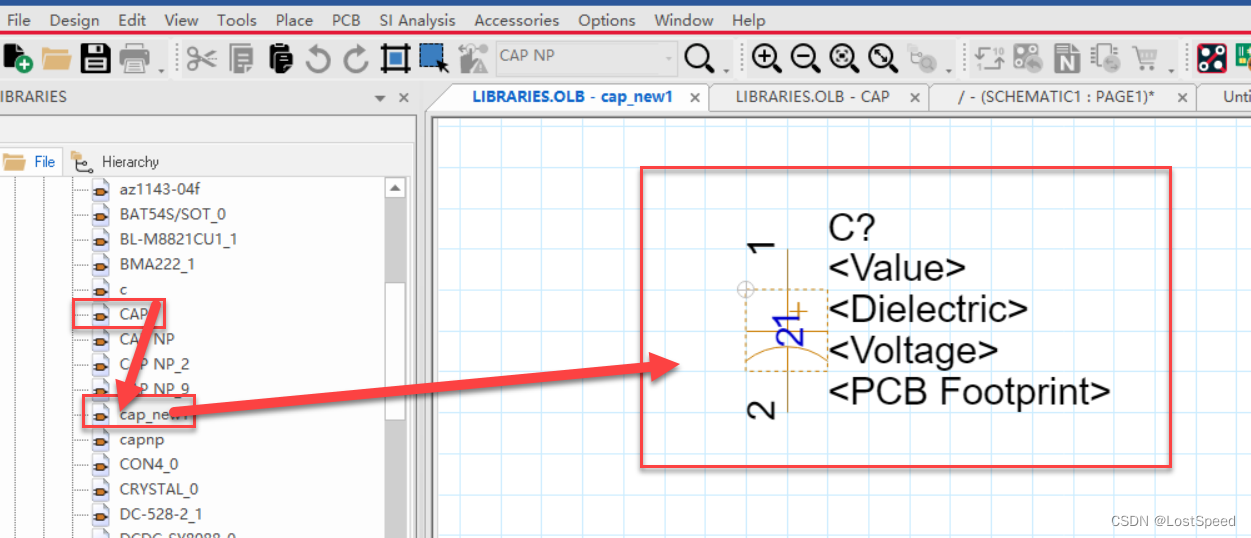1251x538 pixels.
Task: Open the search options dropdown arrow
Action: coord(727,69)
